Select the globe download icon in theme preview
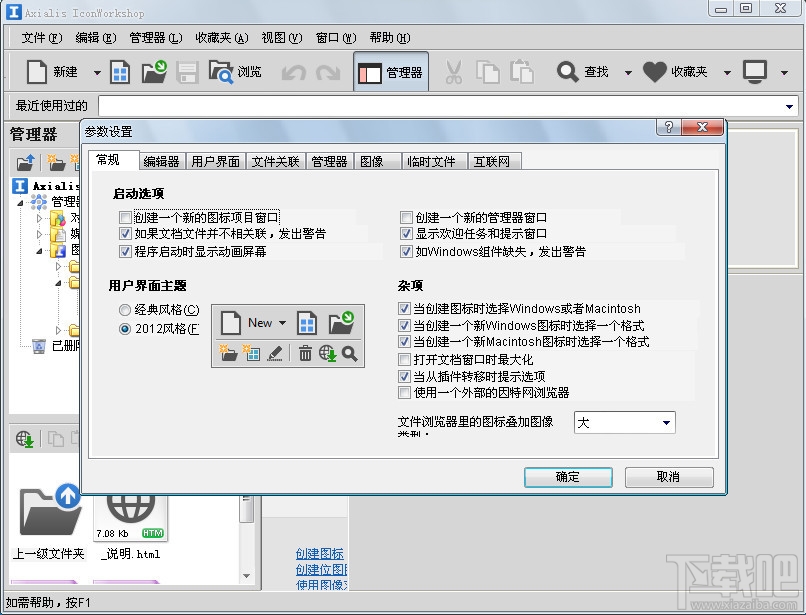 click(328, 352)
